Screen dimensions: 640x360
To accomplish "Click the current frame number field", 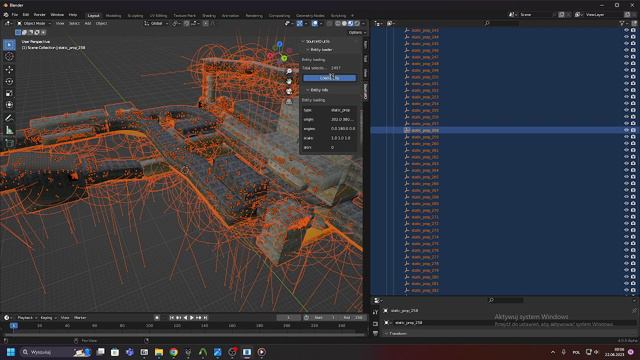I will pyautogui.click(x=289, y=318).
